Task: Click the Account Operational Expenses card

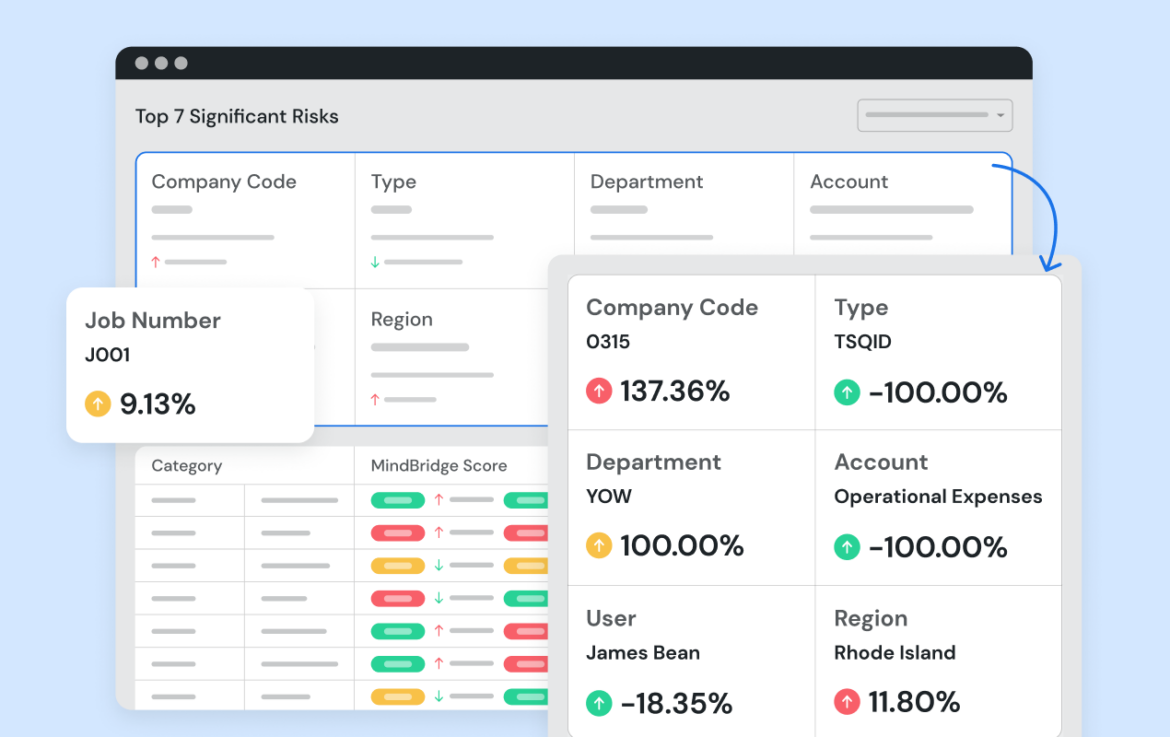Action: pyautogui.click(x=938, y=507)
